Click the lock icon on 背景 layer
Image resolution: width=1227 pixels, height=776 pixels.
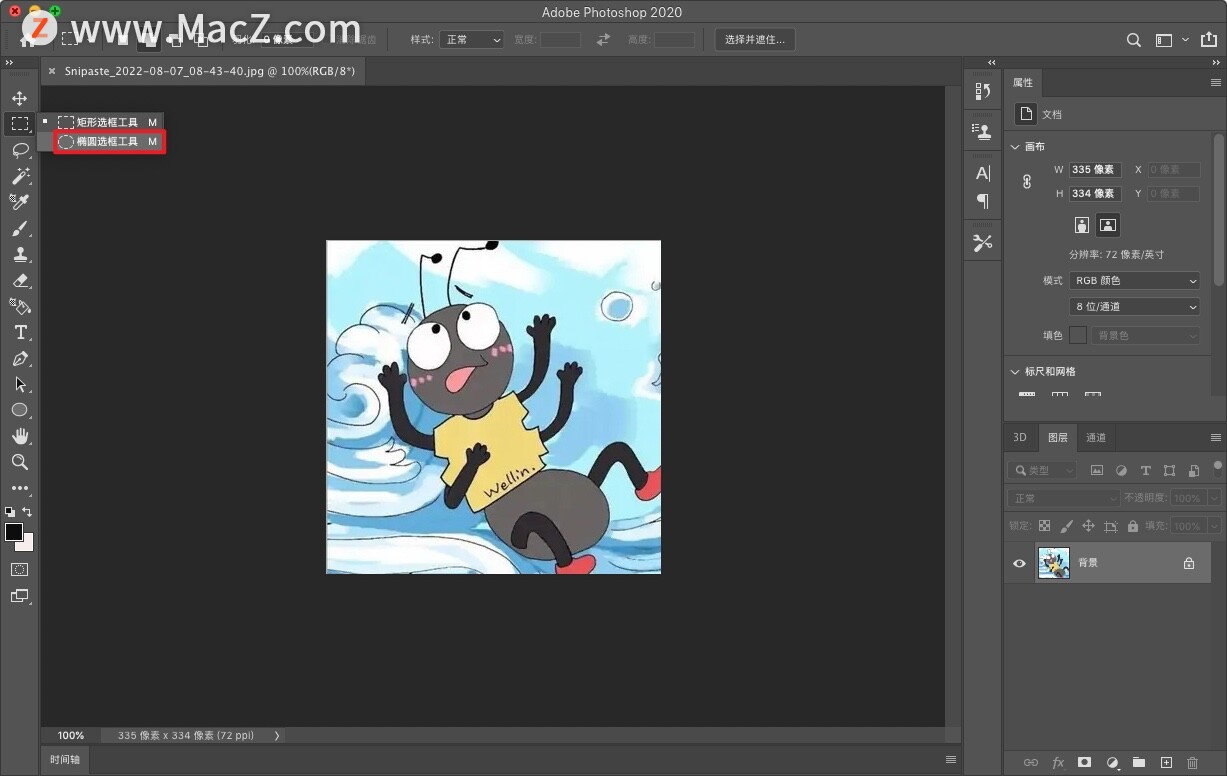[x=1189, y=563]
